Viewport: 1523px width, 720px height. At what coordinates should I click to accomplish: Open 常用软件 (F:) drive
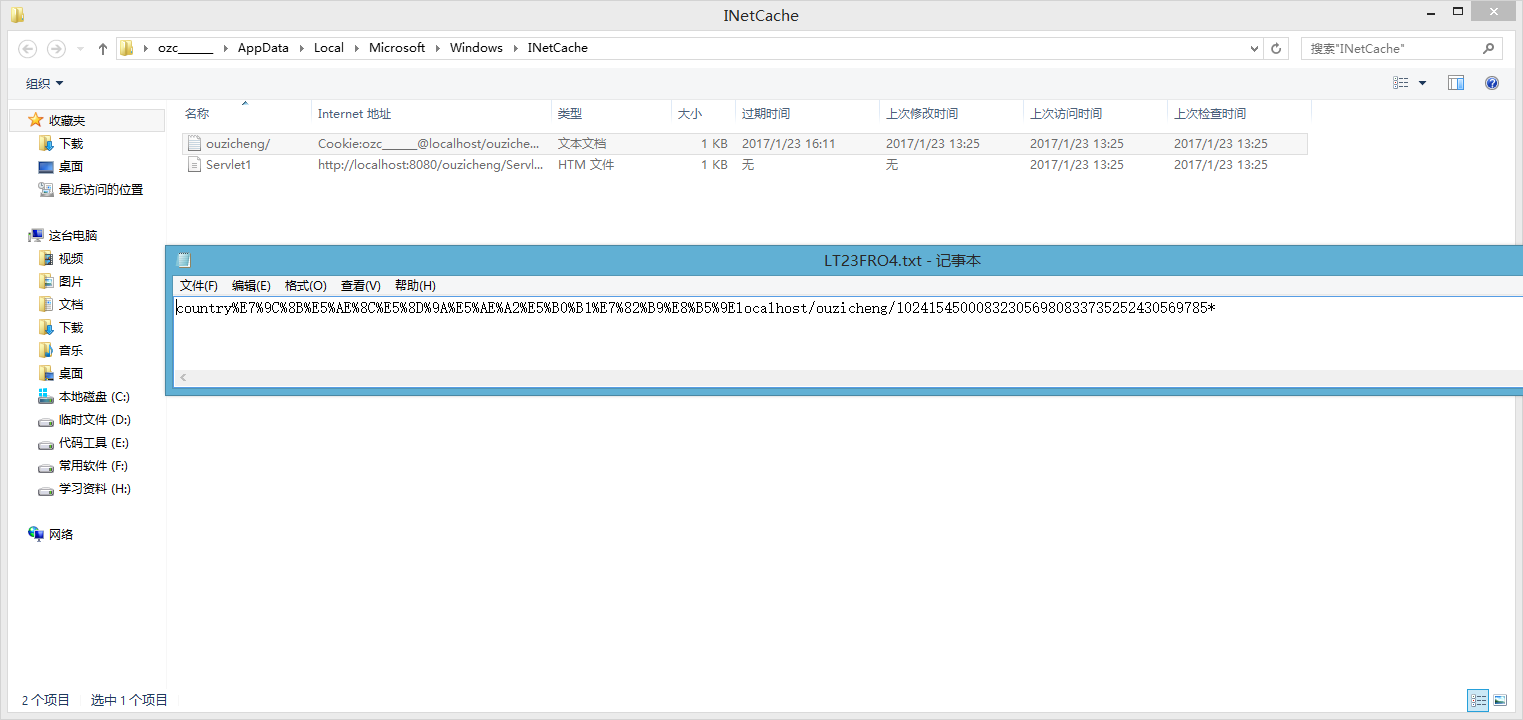pyautogui.click(x=84, y=466)
